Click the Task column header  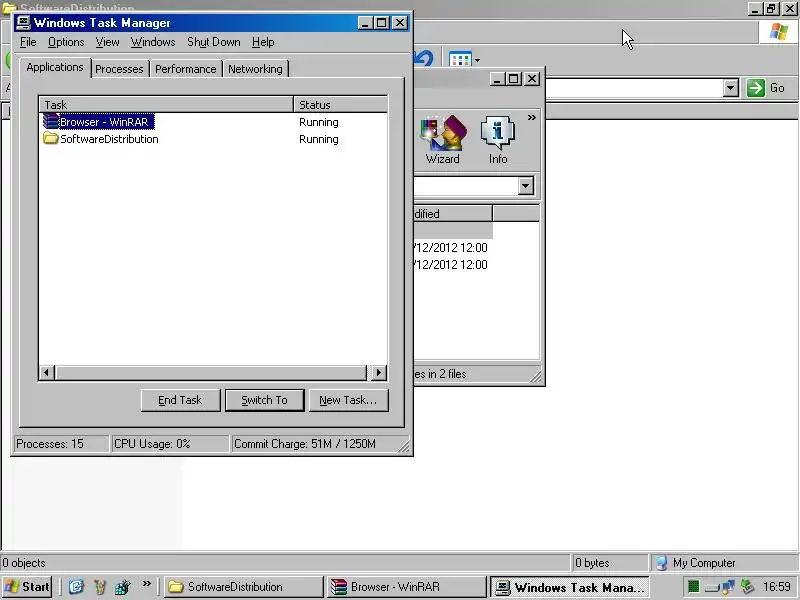click(x=166, y=105)
